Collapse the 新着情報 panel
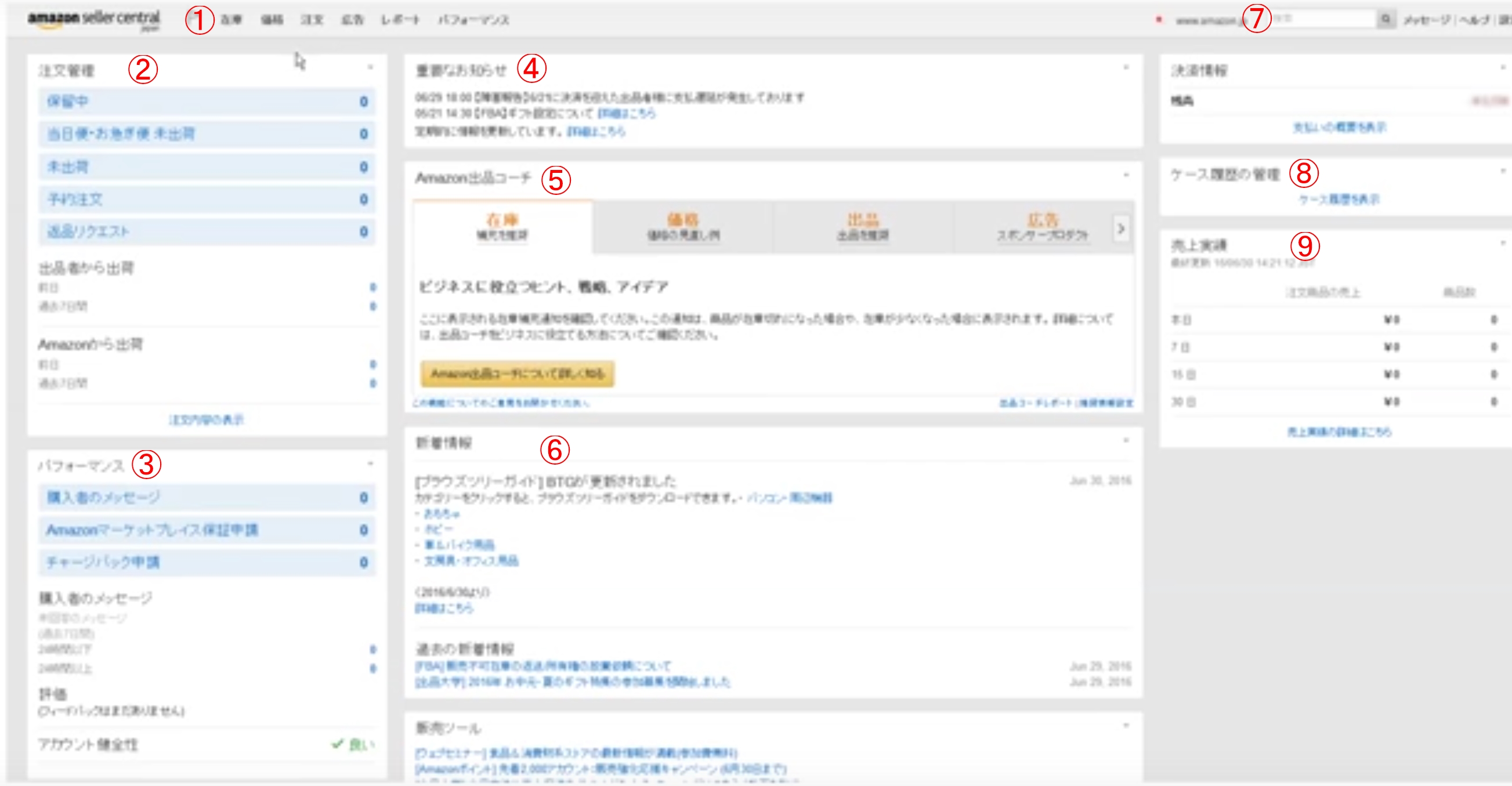The height and width of the screenshot is (786, 1512). tap(1126, 440)
